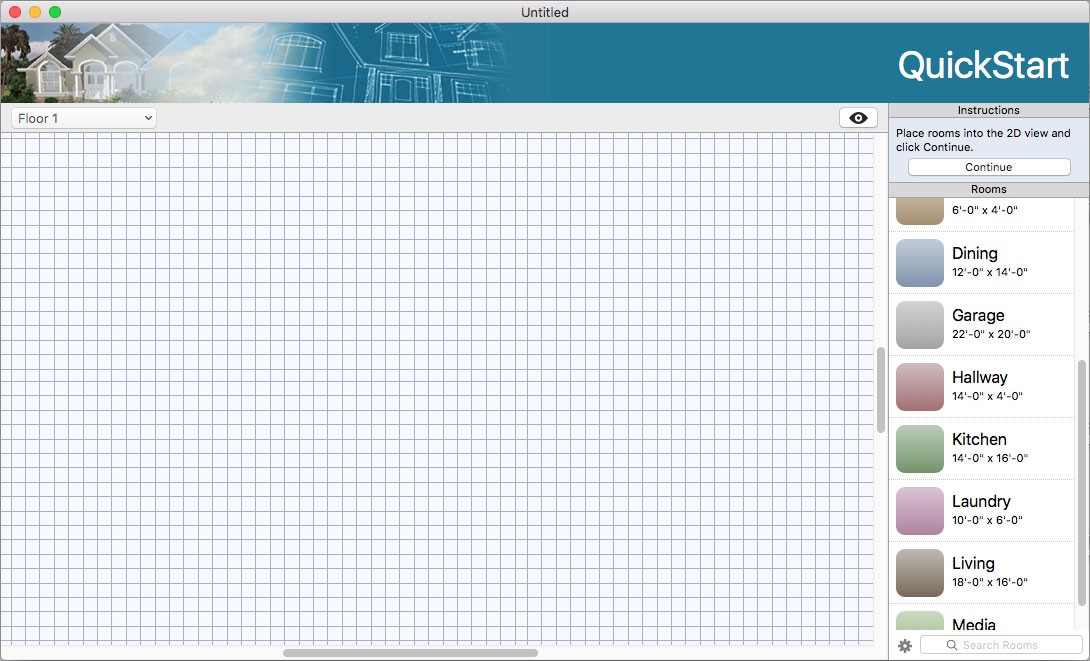1090x661 pixels.
Task: Maximize the Untitled window with green button
Action: [55, 12]
